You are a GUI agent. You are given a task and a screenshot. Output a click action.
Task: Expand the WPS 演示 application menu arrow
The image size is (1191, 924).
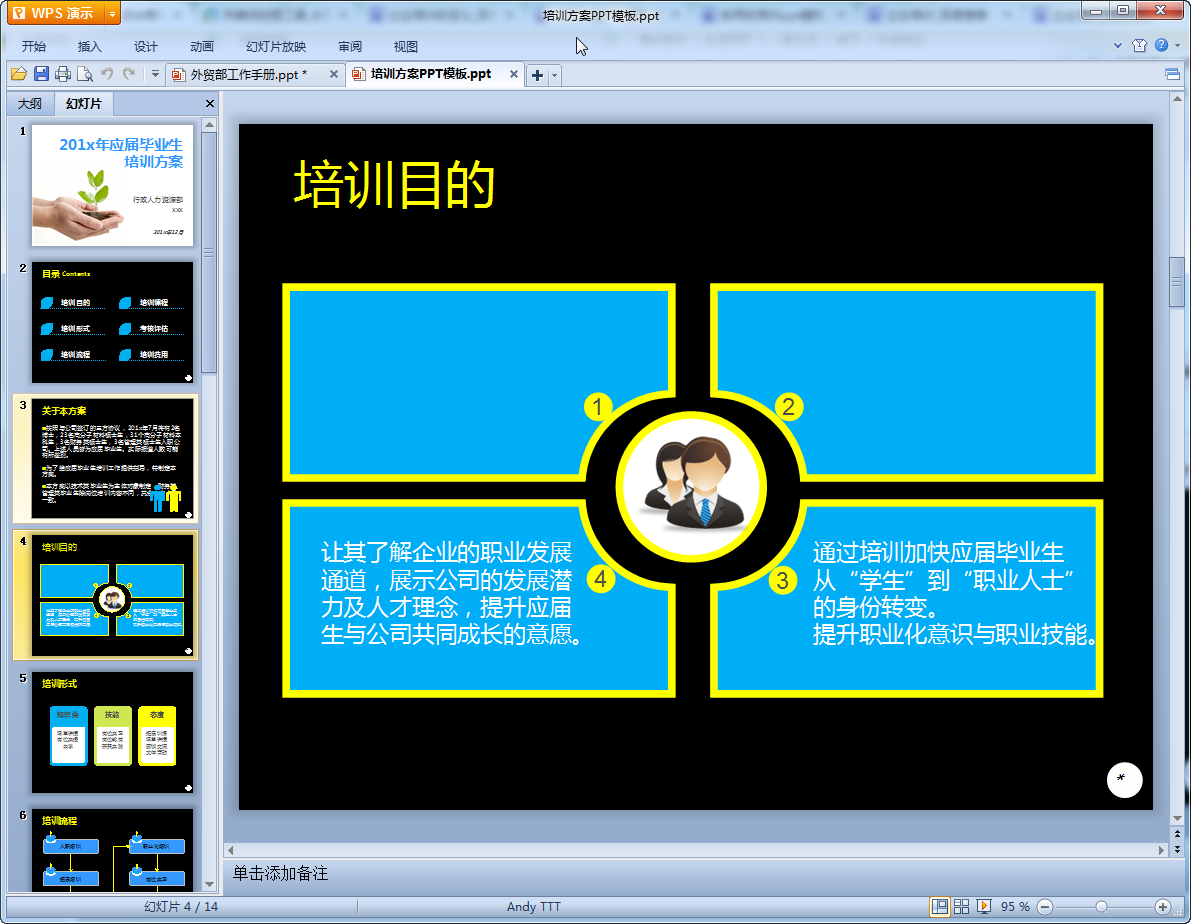[x=111, y=14]
